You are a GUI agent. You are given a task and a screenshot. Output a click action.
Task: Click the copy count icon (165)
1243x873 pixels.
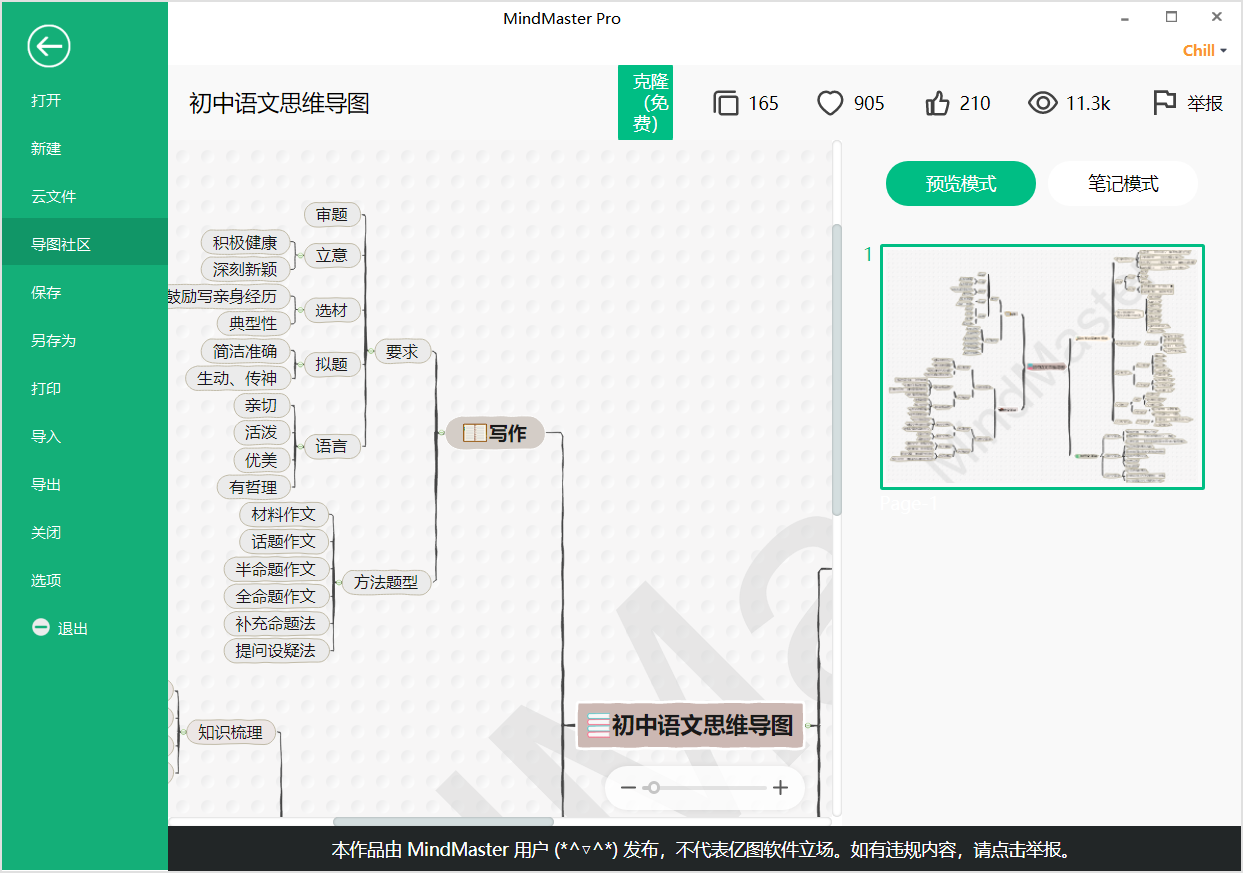click(x=726, y=103)
